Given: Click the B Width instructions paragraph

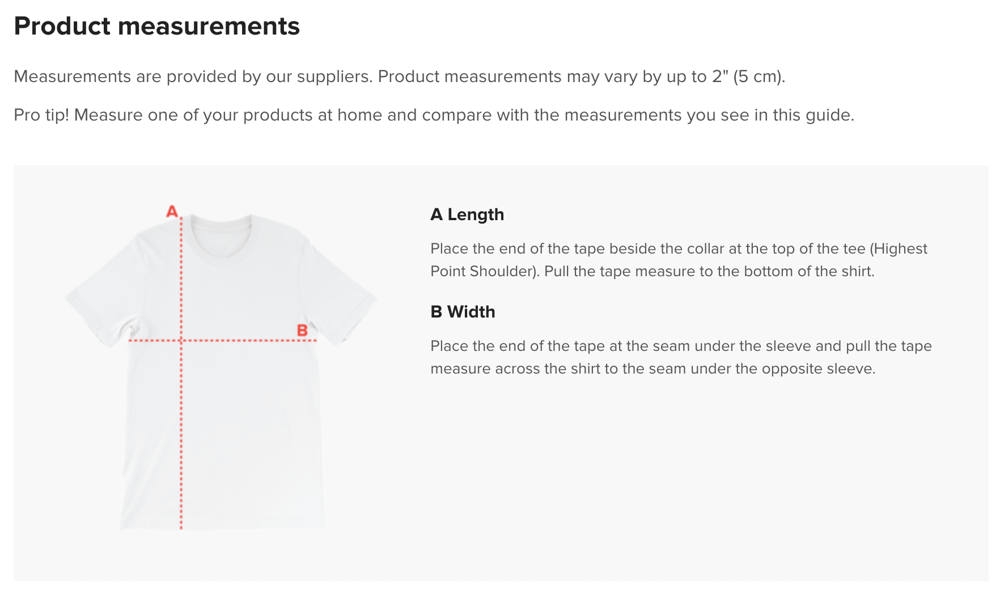Looking at the screenshot, I should click(680, 357).
